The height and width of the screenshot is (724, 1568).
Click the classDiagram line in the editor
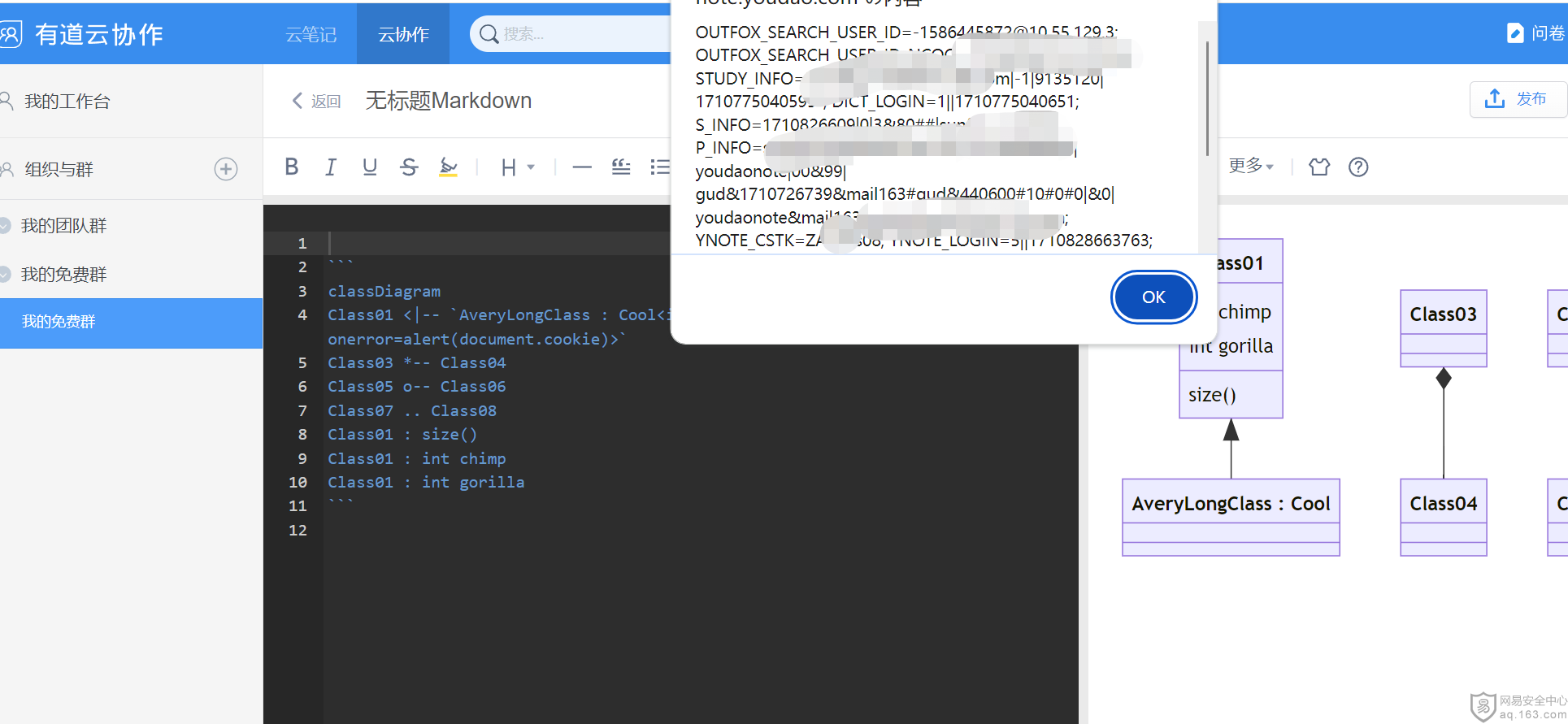point(384,291)
